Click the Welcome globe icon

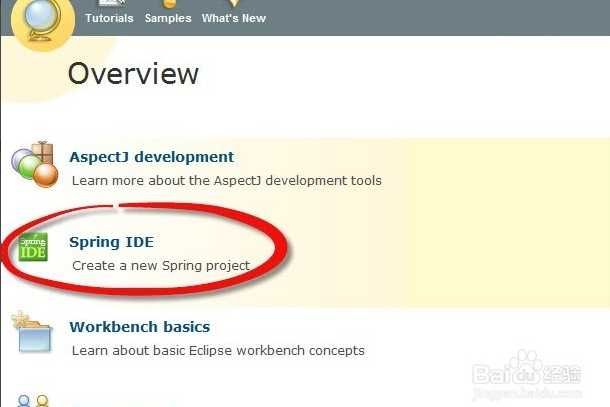(x=43, y=21)
